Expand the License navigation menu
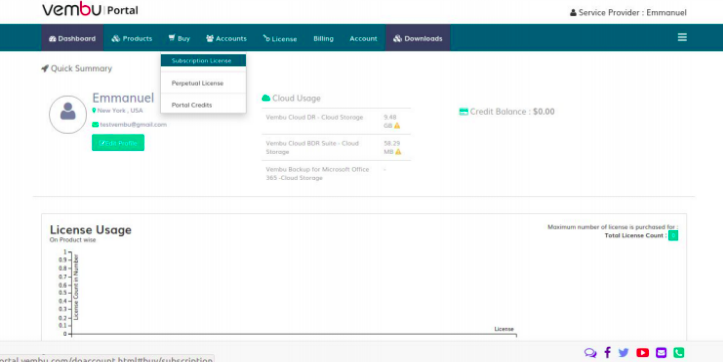 (280, 38)
